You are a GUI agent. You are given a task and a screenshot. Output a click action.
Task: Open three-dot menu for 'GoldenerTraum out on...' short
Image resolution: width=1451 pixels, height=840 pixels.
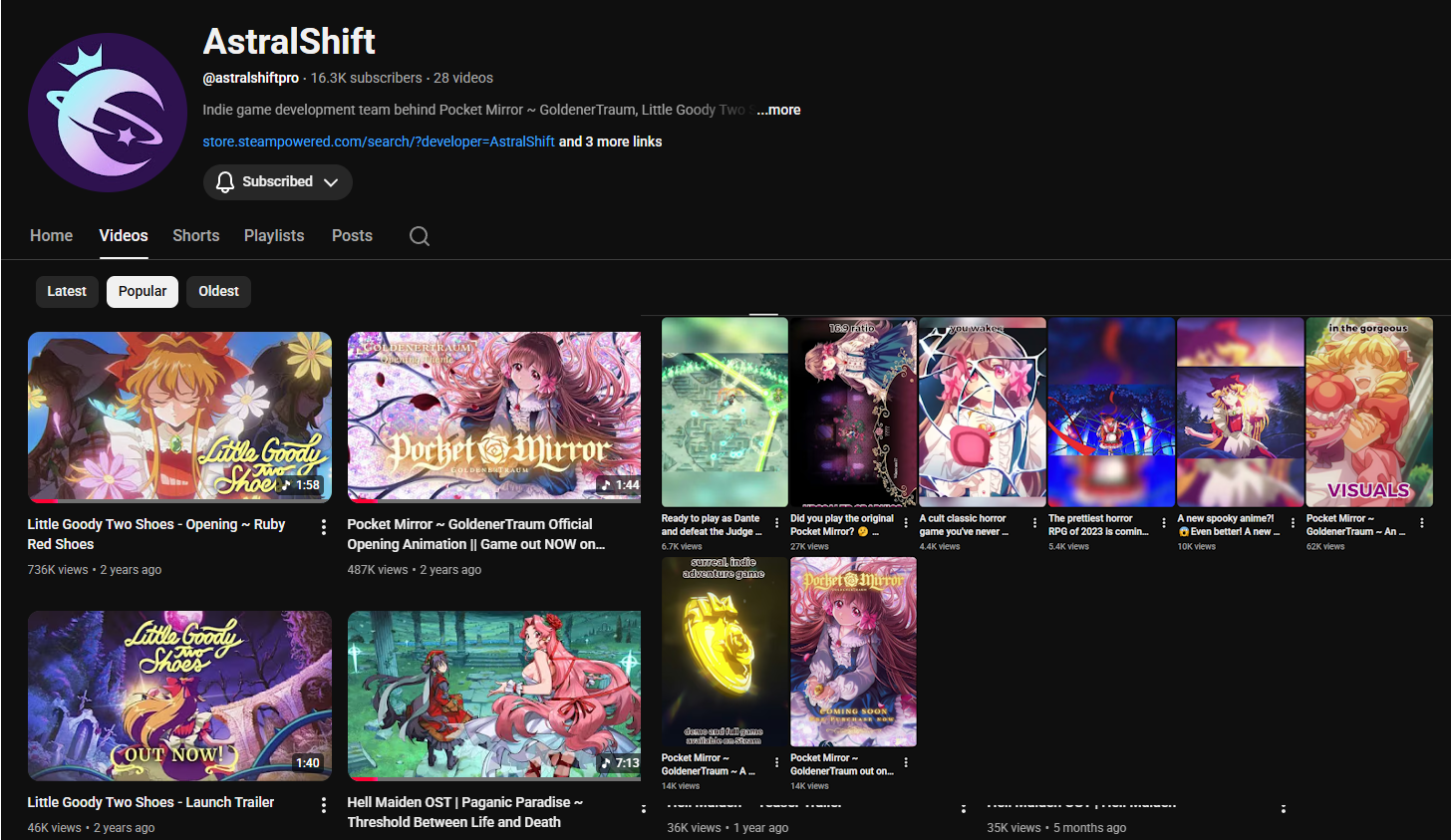[x=905, y=762]
